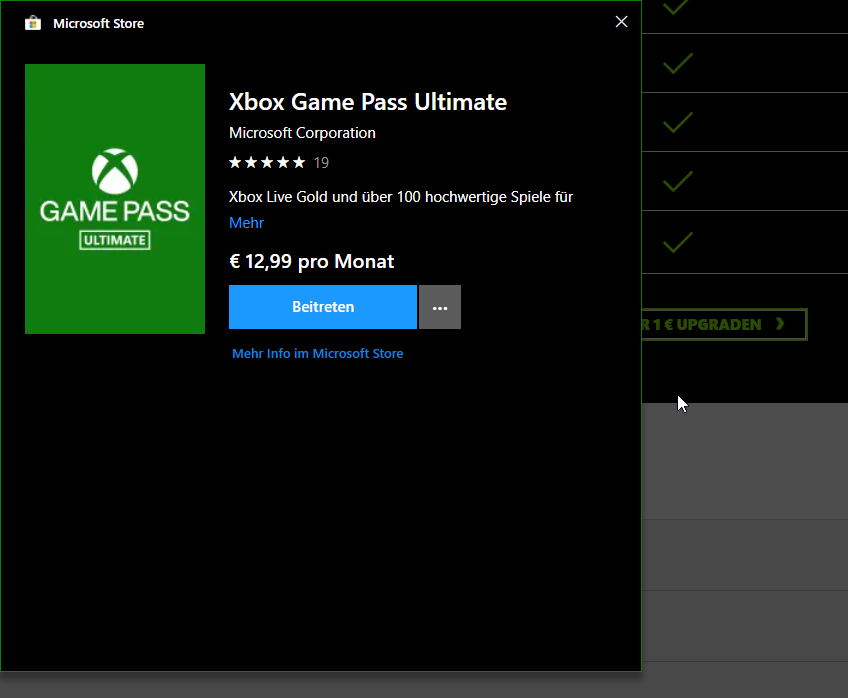Click the chevron arrow on UPGRADEN button
The width and height of the screenshot is (848, 698).
[x=779, y=324]
